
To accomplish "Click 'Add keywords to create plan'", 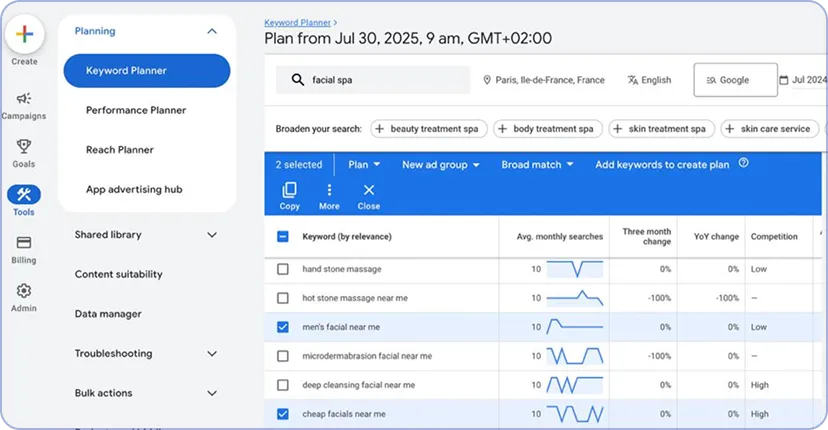I will click(x=662, y=165).
